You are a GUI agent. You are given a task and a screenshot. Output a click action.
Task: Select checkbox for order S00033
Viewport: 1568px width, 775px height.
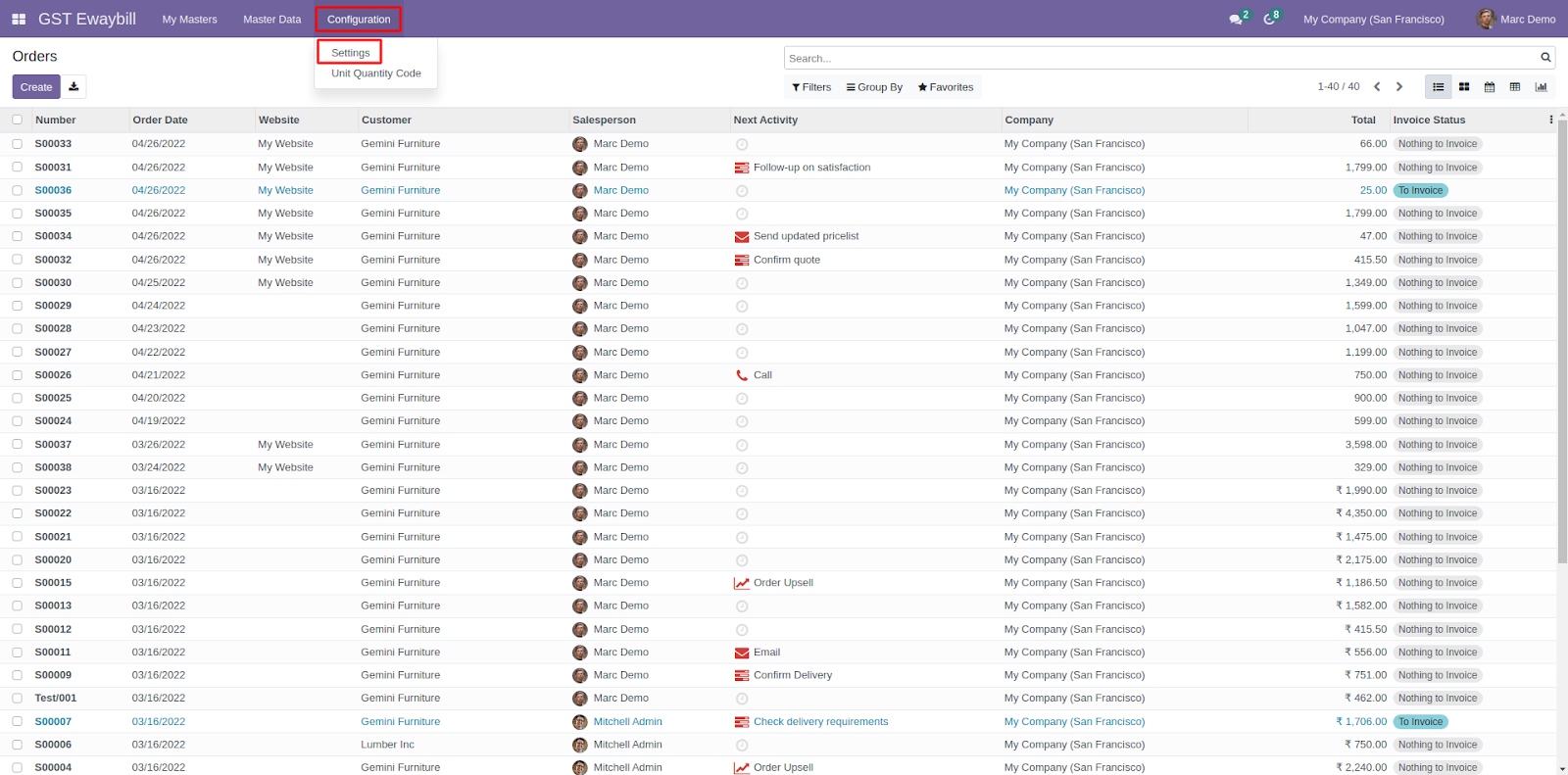point(18,143)
